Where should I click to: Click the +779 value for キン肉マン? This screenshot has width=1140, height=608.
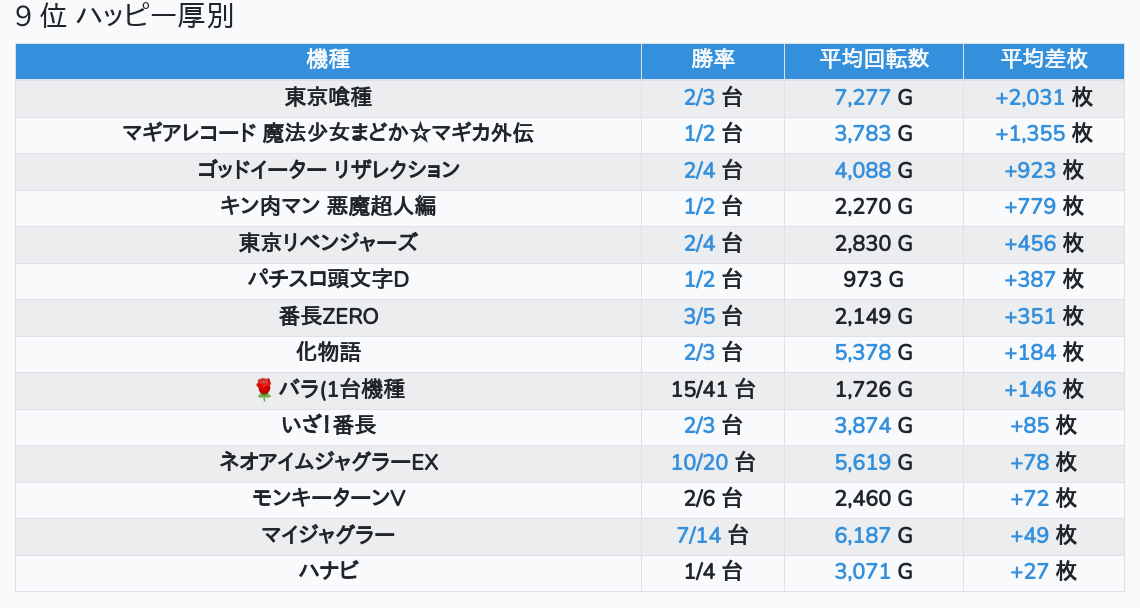tap(1030, 207)
